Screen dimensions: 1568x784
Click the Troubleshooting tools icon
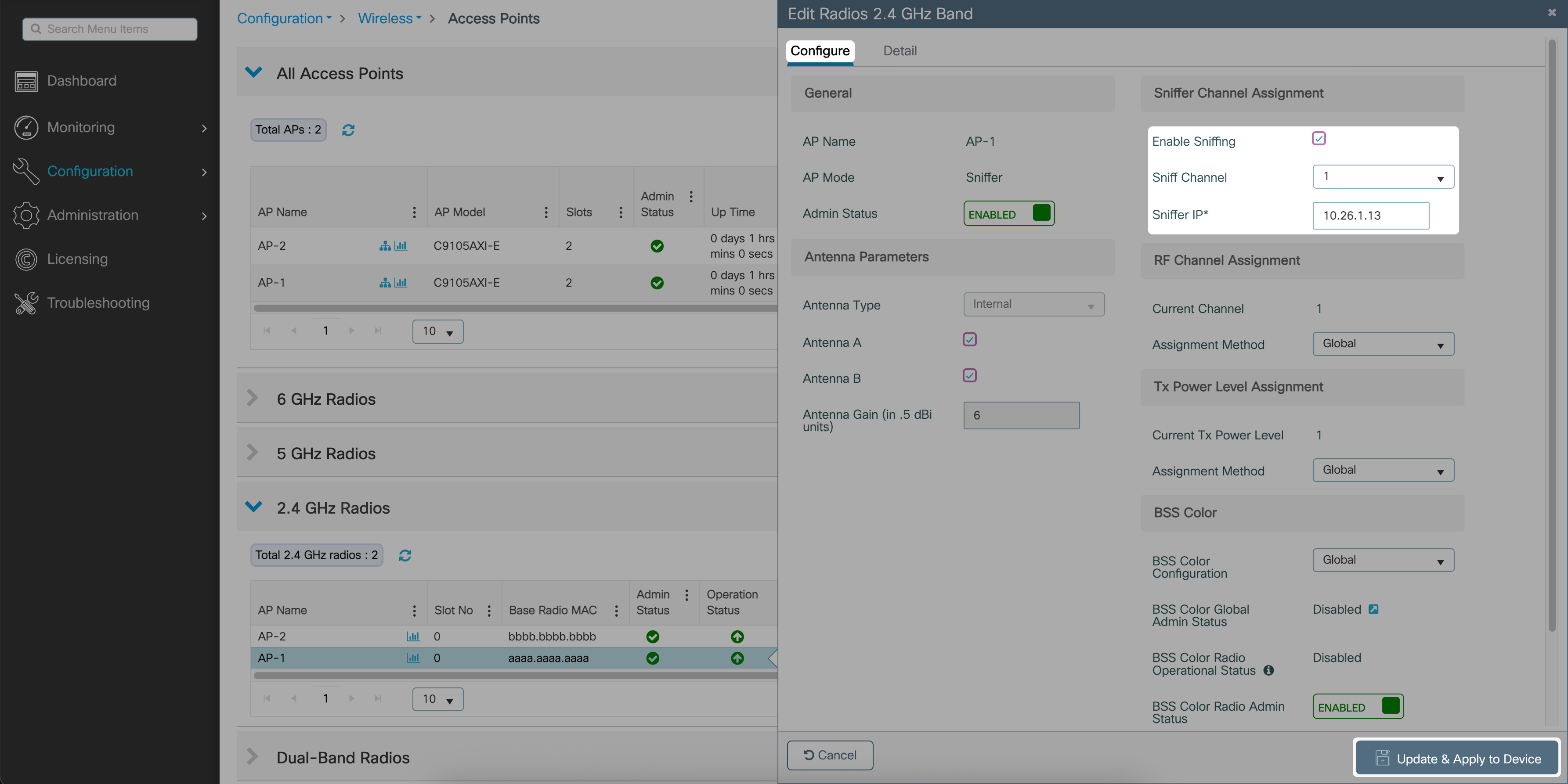26,303
